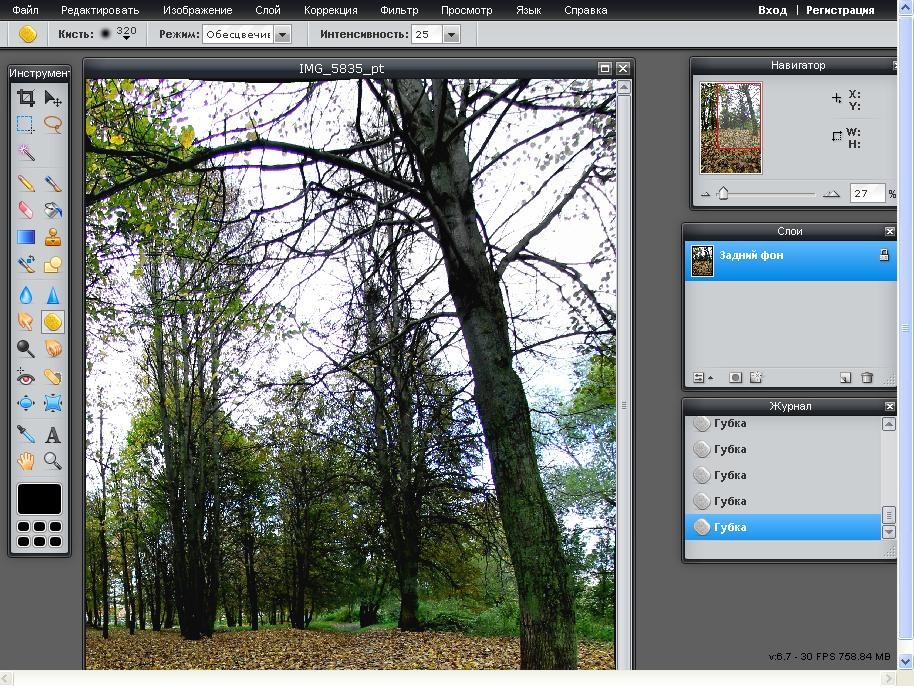Click the Вход login link
914x691 pixels.
pos(772,10)
